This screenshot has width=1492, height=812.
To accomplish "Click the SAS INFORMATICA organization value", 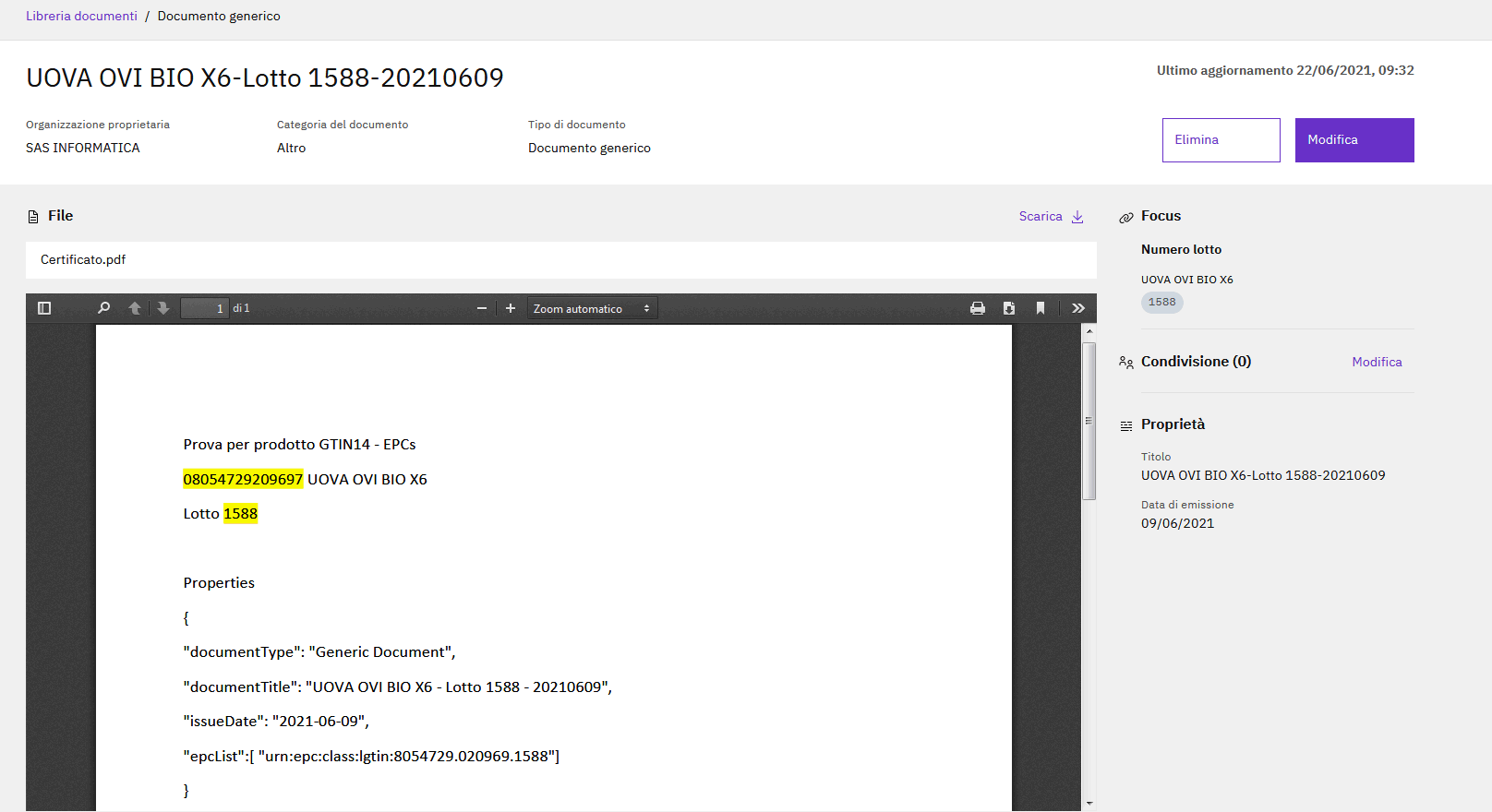I will pos(83,148).
